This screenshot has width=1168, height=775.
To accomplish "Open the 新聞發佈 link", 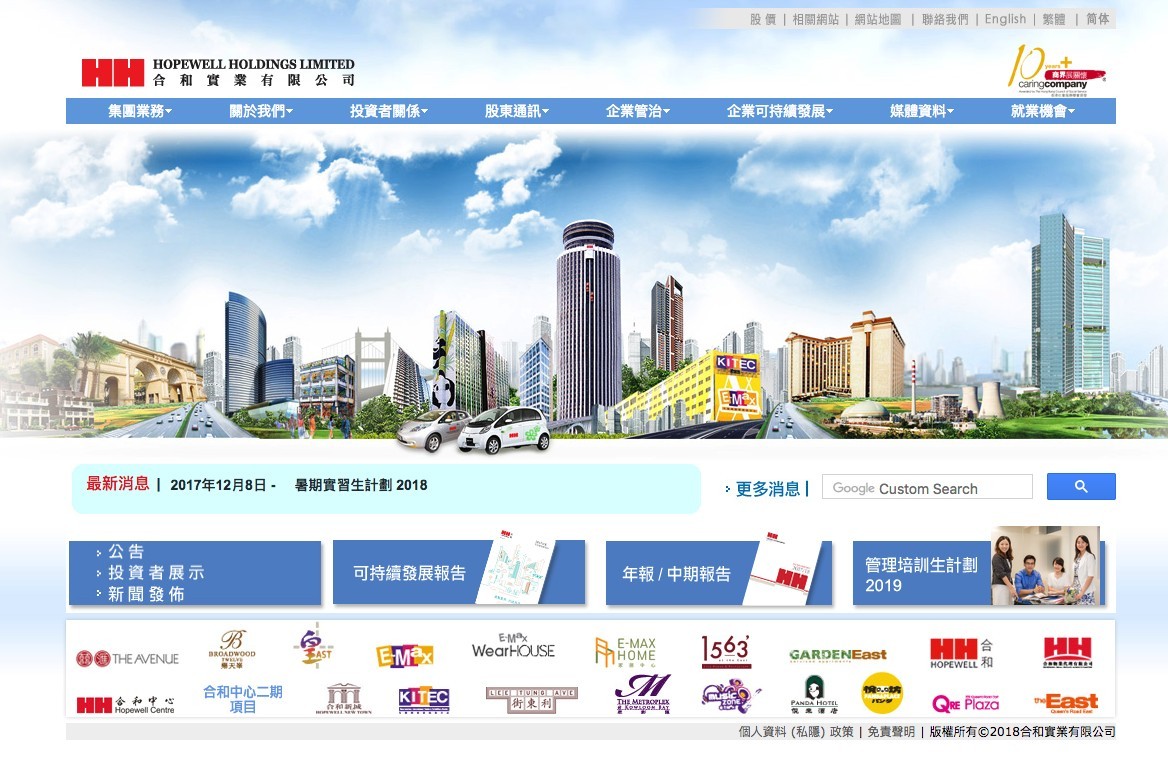I will [x=146, y=594].
